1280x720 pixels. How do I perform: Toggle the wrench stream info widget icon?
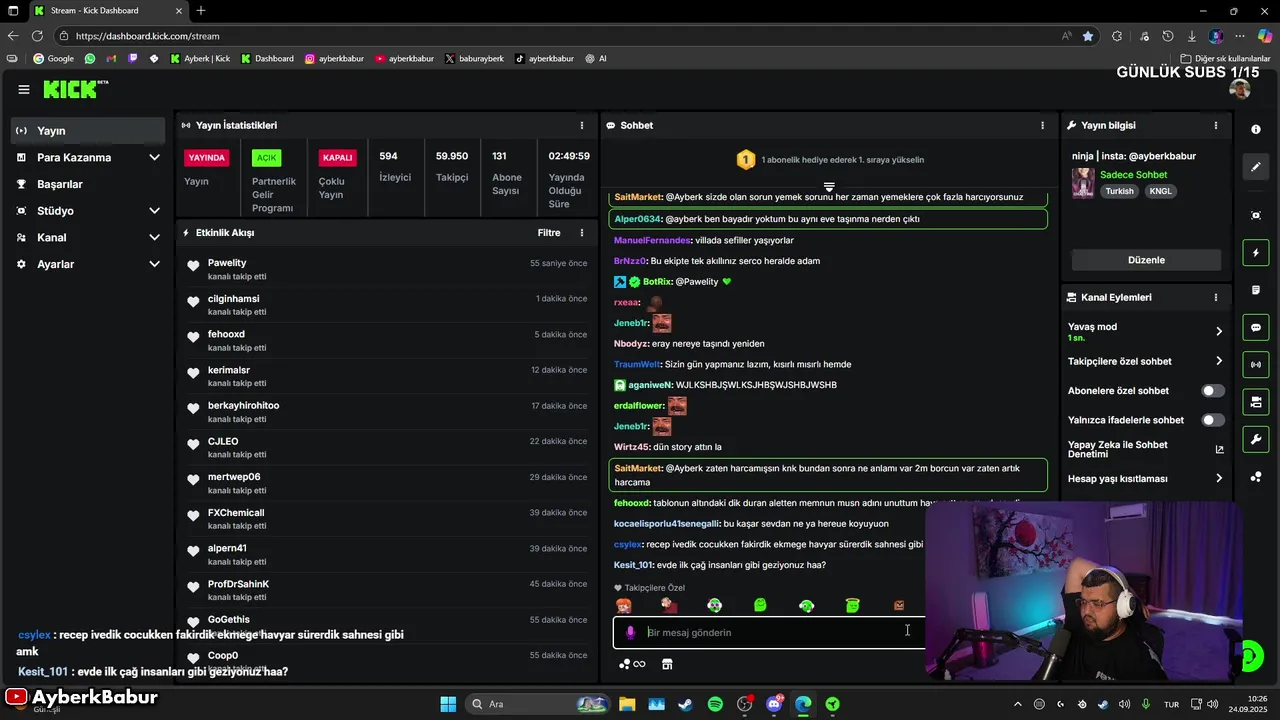(x=1256, y=439)
